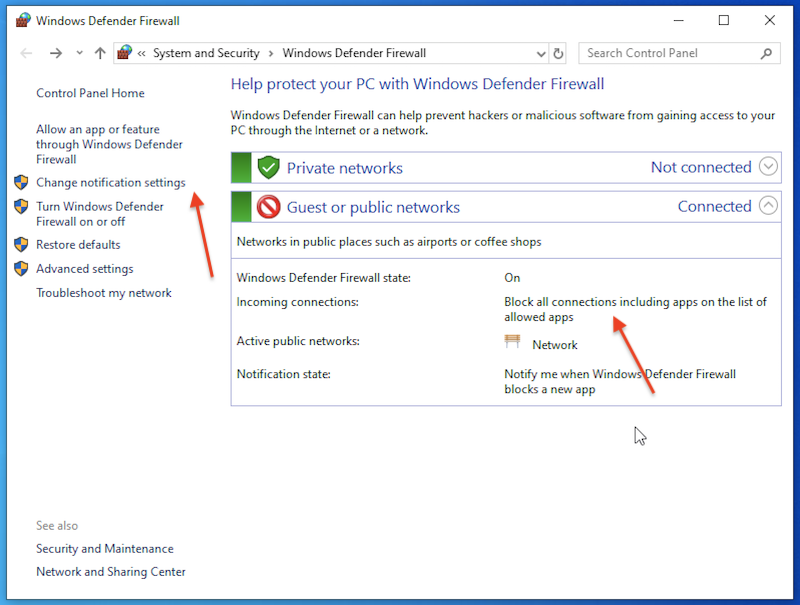Click shield icon beside Change notification settings

[x=21, y=182]
